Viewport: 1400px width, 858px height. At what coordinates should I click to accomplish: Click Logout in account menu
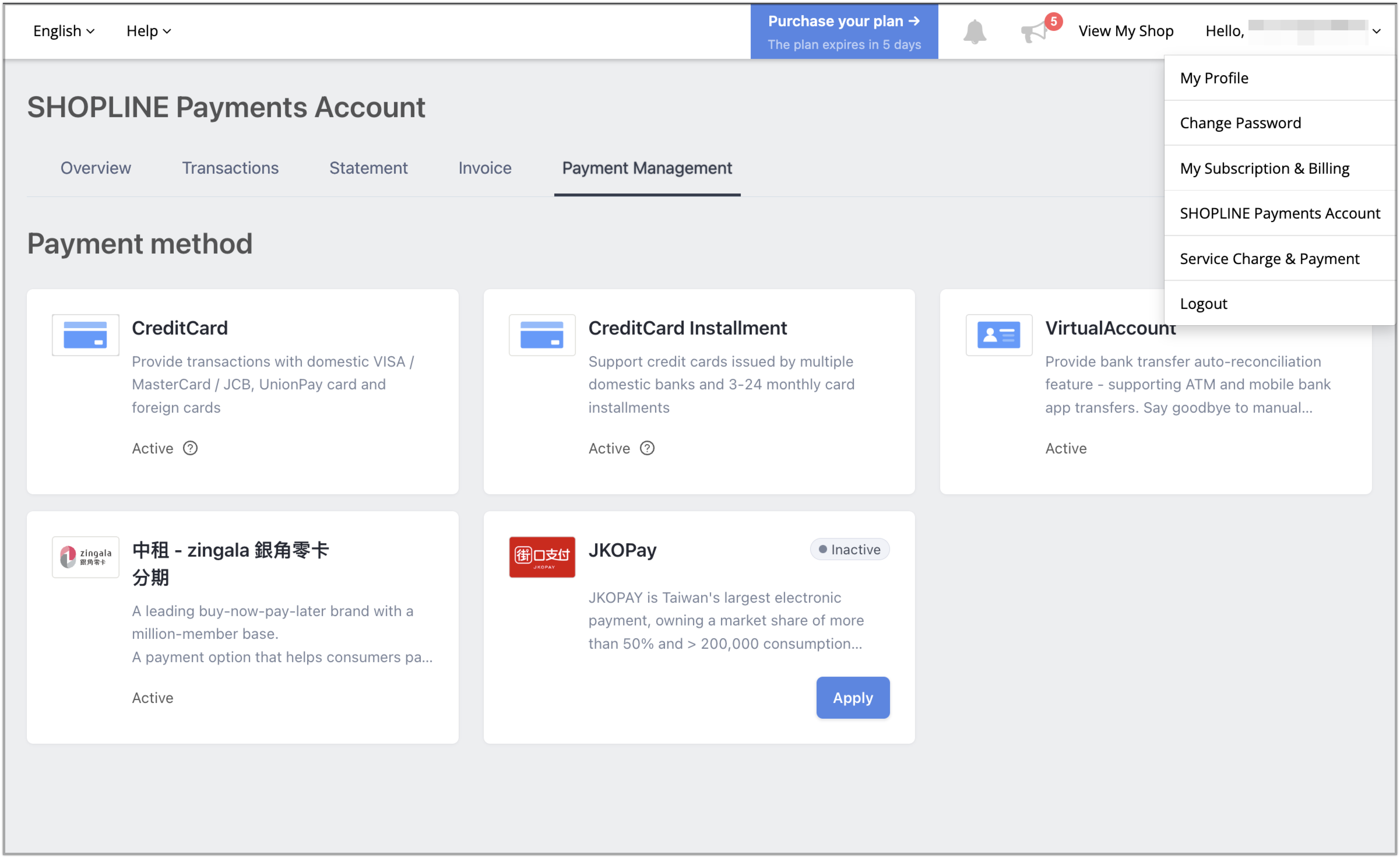(x=1280, y=303)
